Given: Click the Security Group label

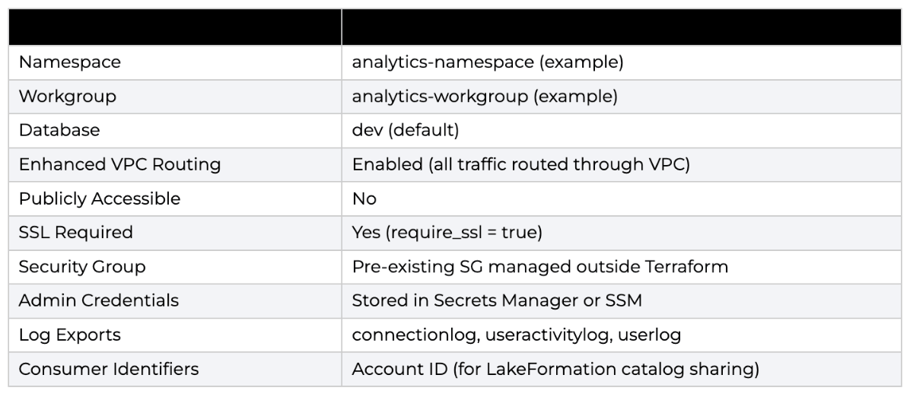Looking at the screenshot, I should click(82, 266).
